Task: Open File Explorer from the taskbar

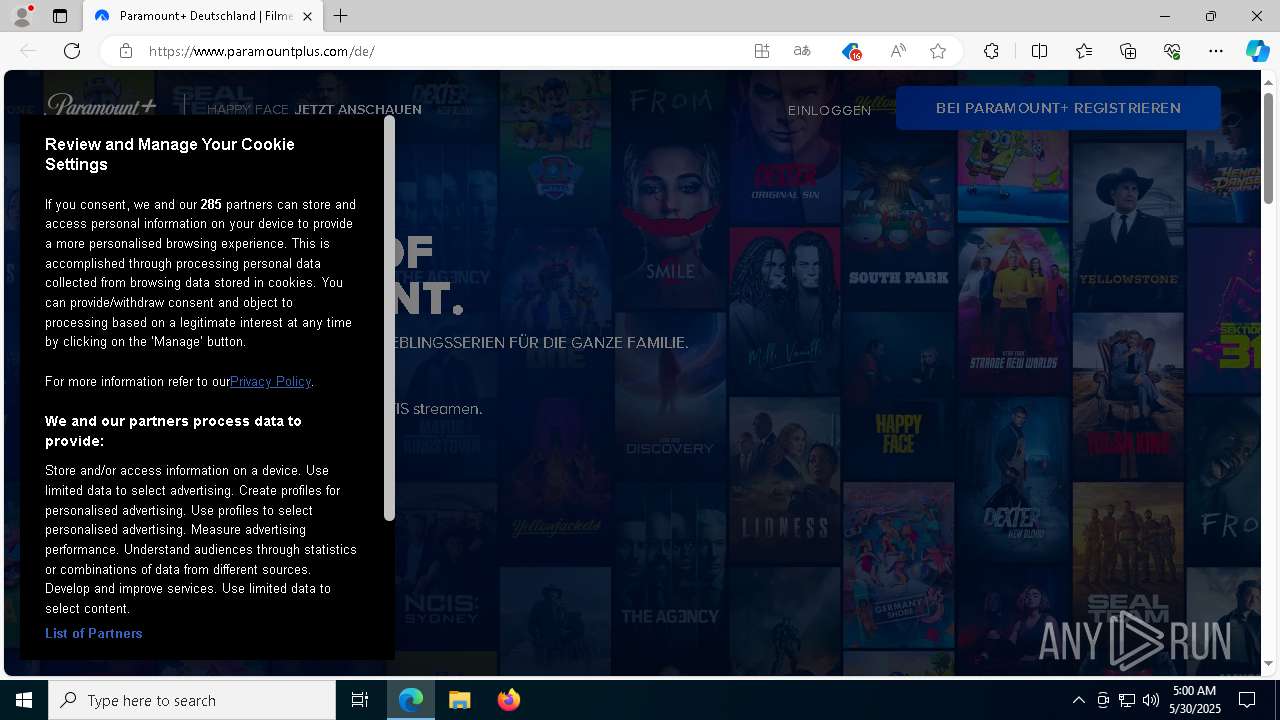Action: 459,700
